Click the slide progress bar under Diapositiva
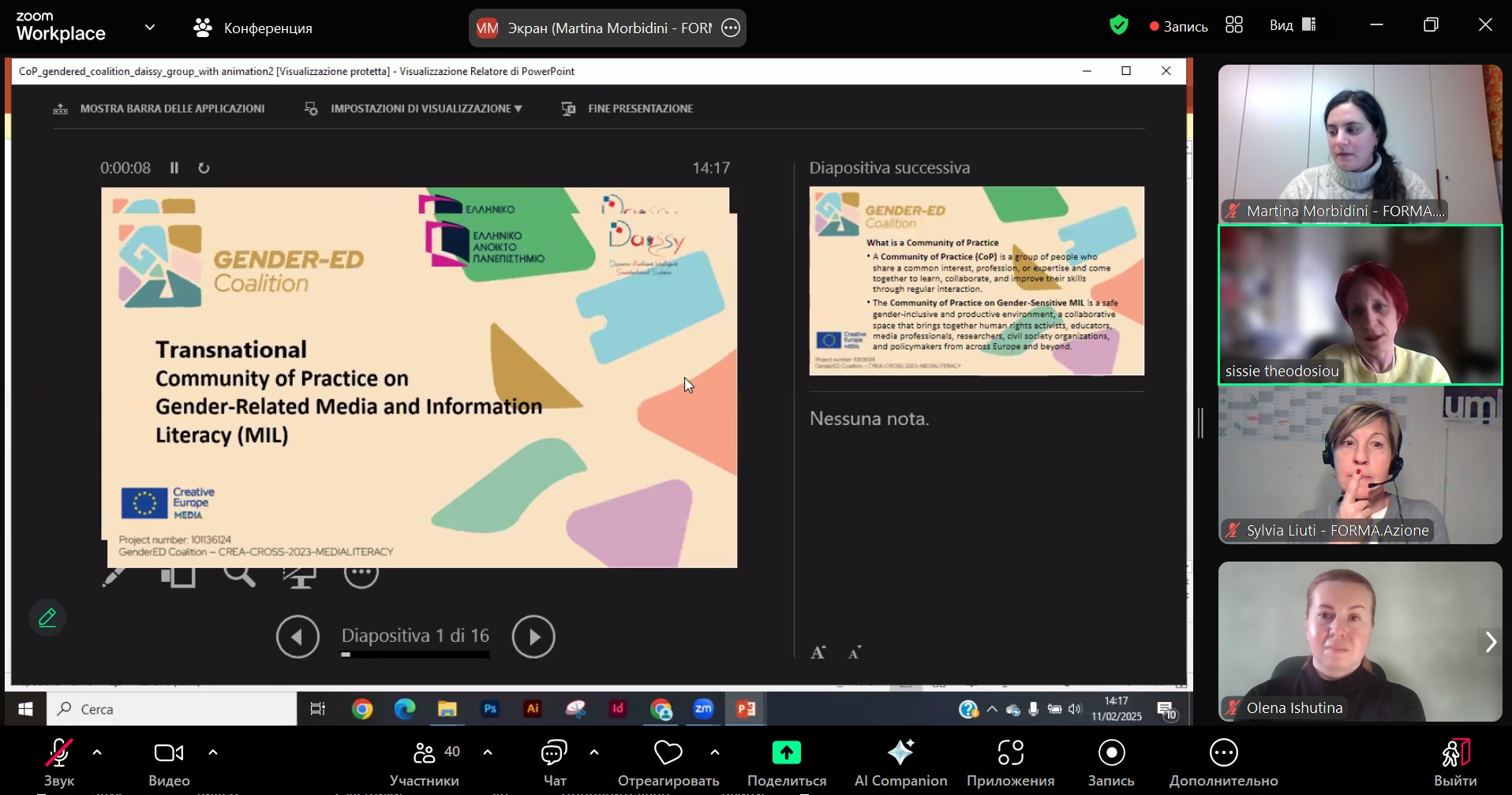 (x=416, y=654)
